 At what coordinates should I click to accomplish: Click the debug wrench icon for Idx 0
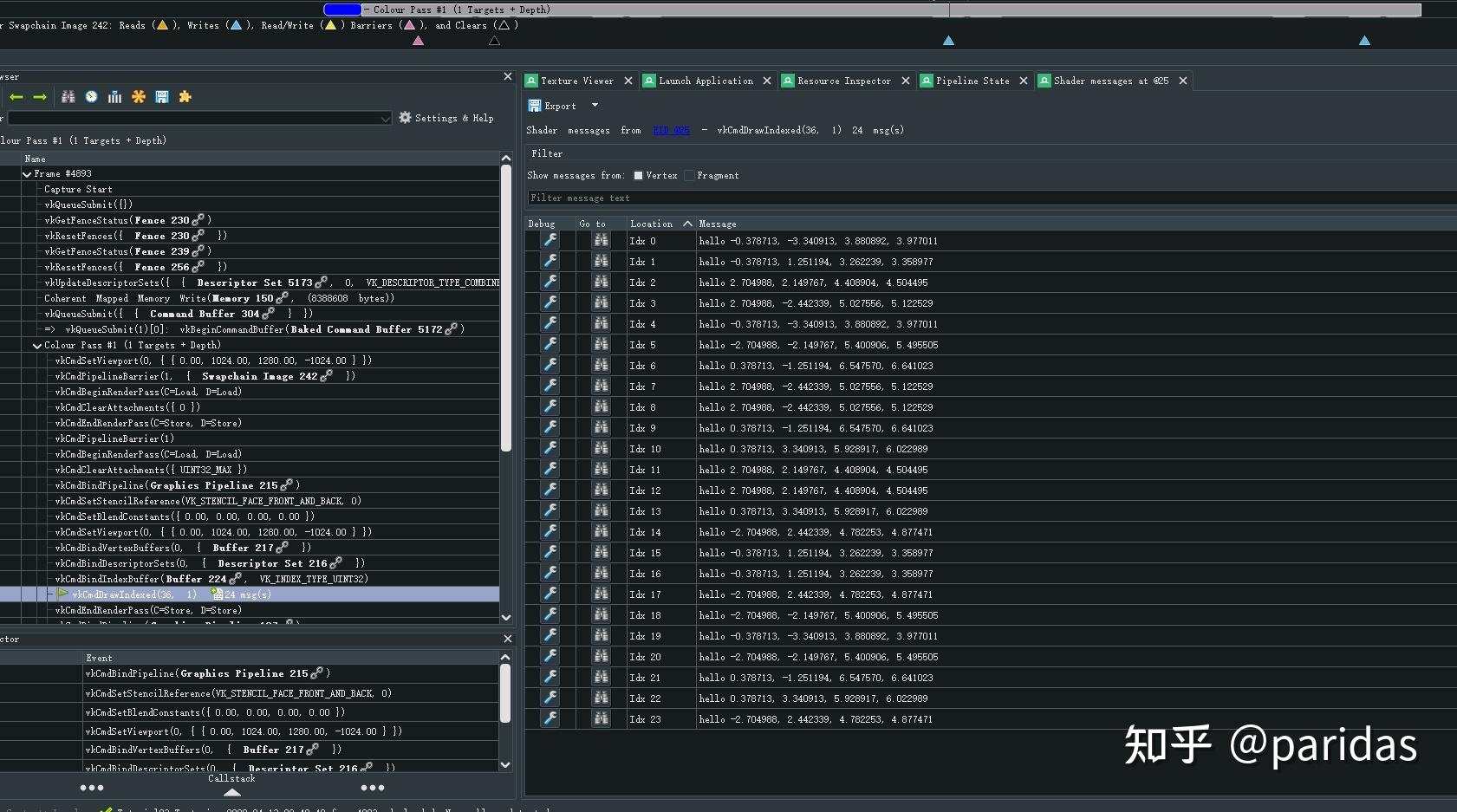[x=550, y=241]
